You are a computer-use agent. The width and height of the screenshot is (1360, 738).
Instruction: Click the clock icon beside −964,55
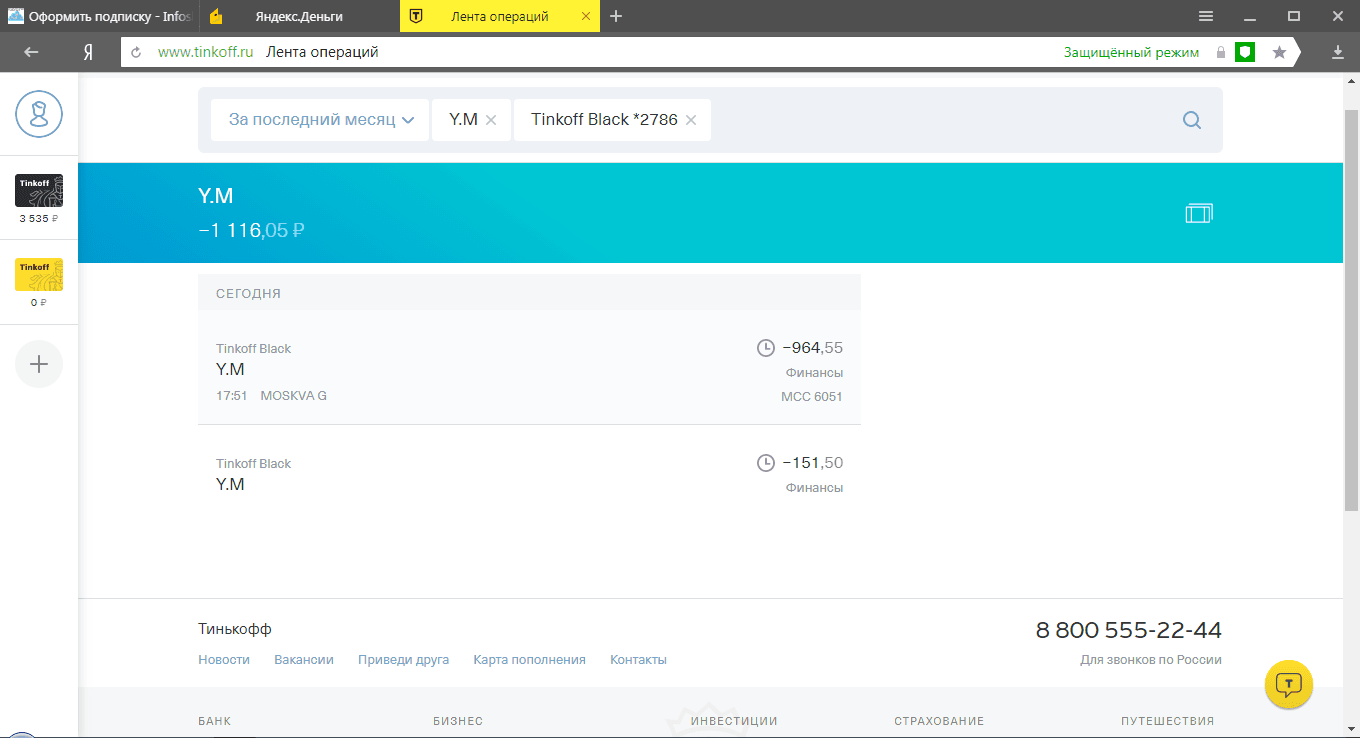click(x=766, y=348)
